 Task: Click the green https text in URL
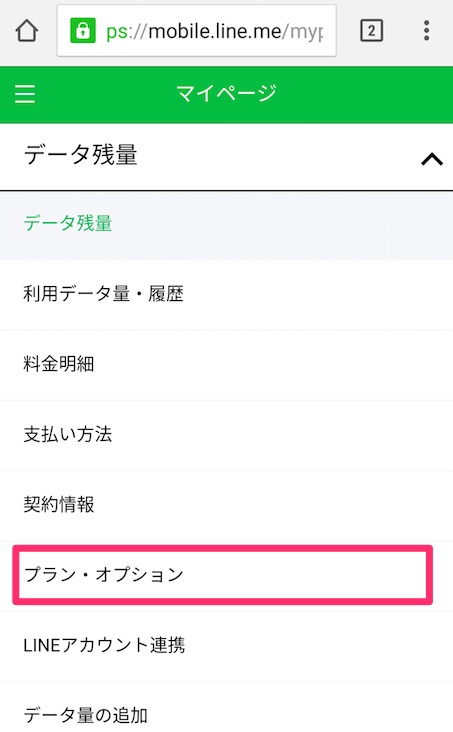click(x=116, y=33)
